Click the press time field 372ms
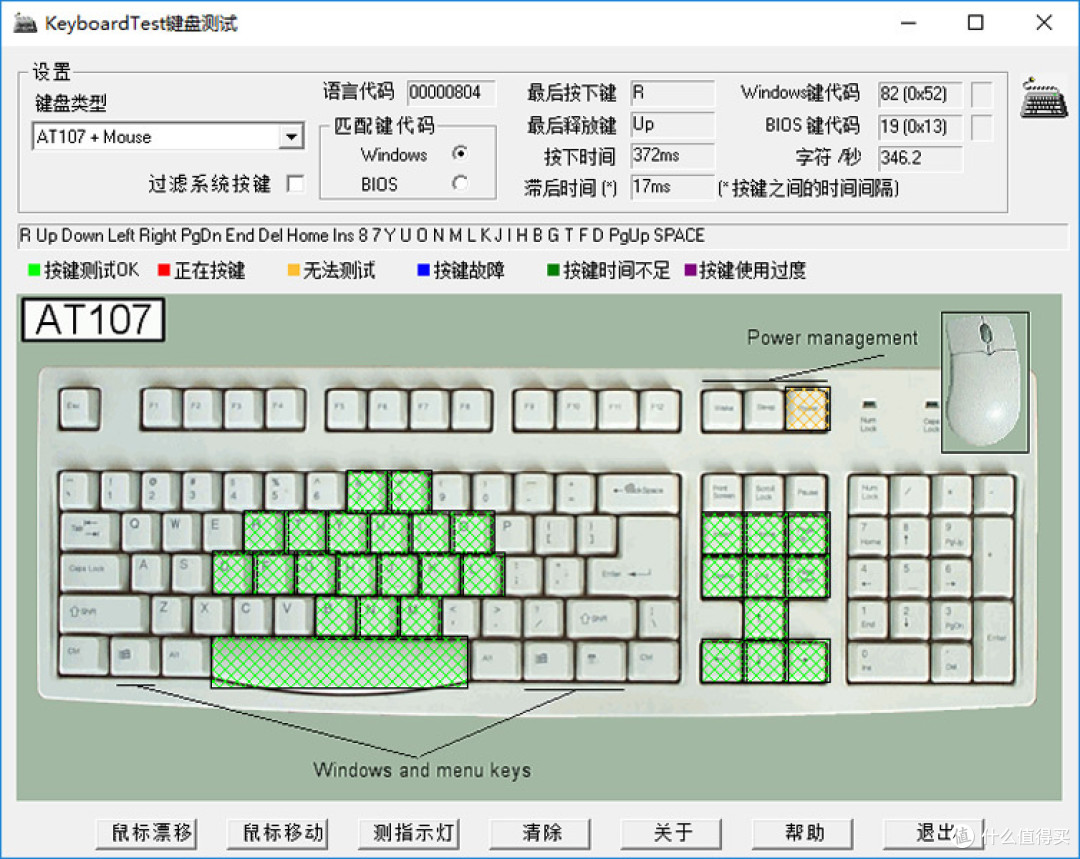The height and width of the screenshot is (859, 1080). click(x=672, y=156)
